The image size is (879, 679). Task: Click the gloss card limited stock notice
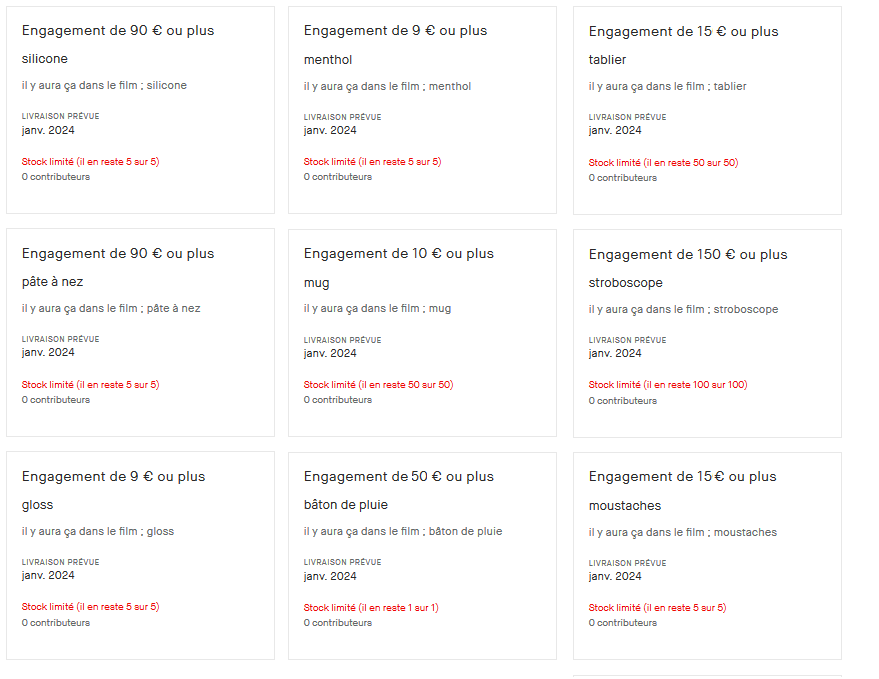(90, 607)
